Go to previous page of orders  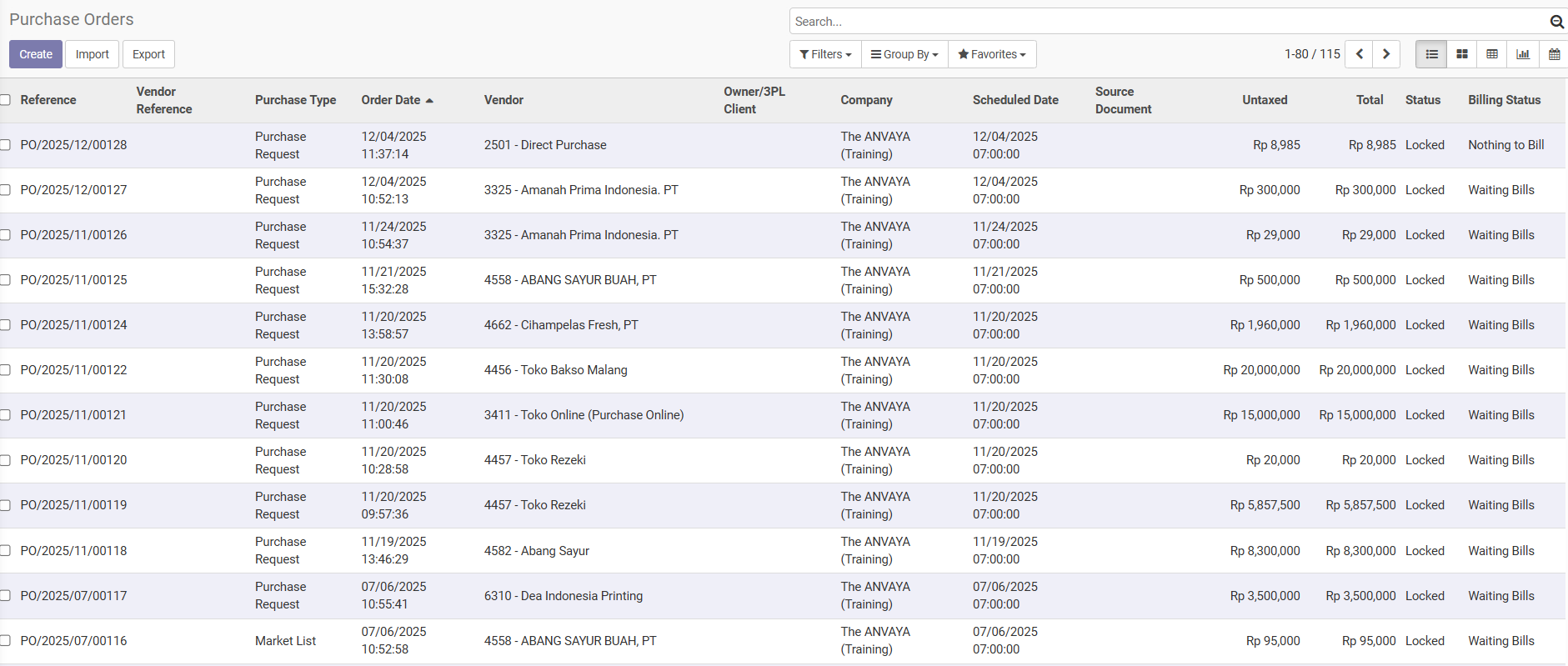click(1360, 54)
